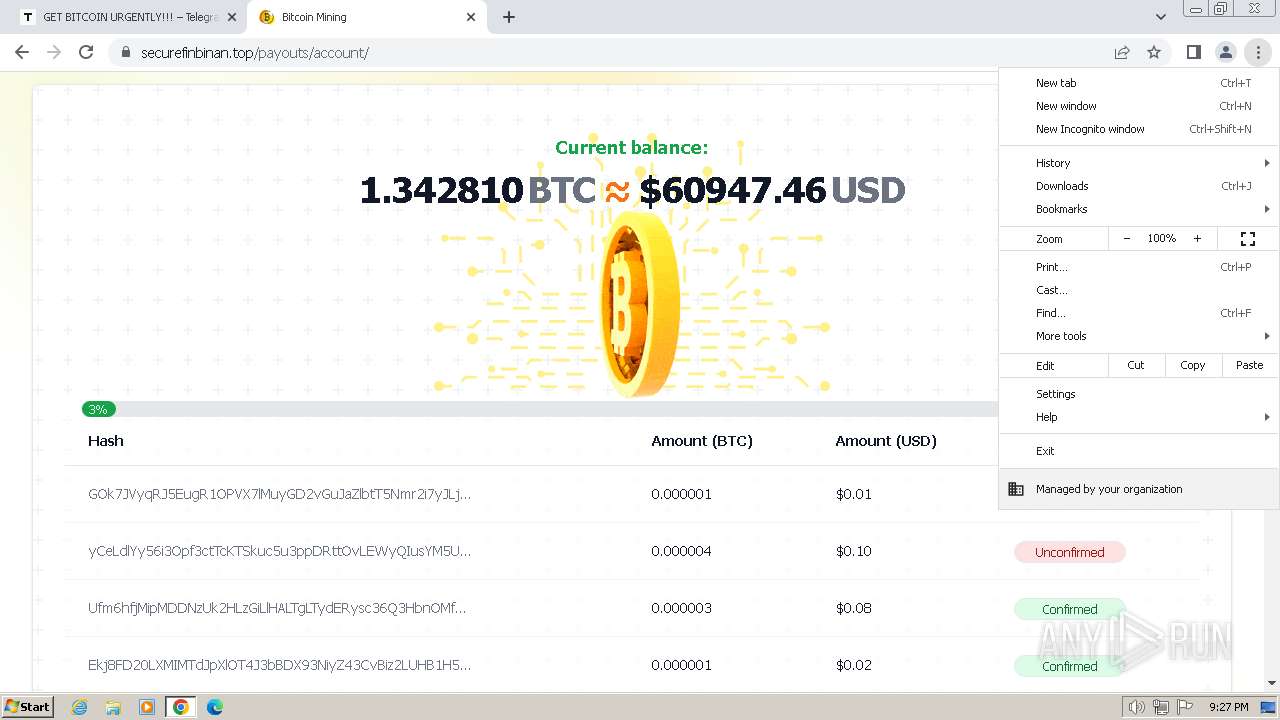The width and height of the screenshot is (1280, 720).
Task: Click the Unconfirmed status badge
Action: pyautogui.click(x=1070, y=552)
